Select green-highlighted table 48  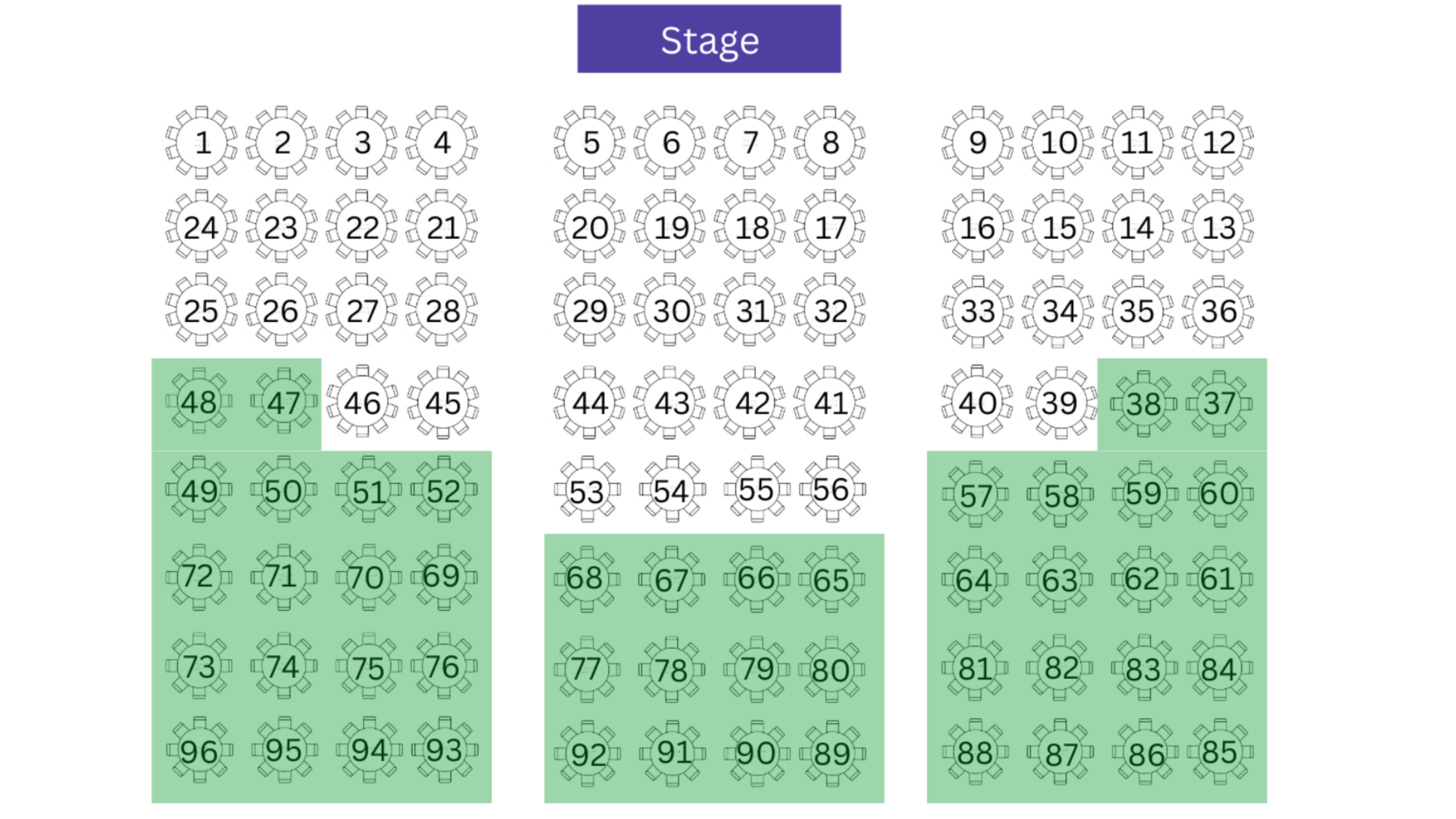click(199, 402)
